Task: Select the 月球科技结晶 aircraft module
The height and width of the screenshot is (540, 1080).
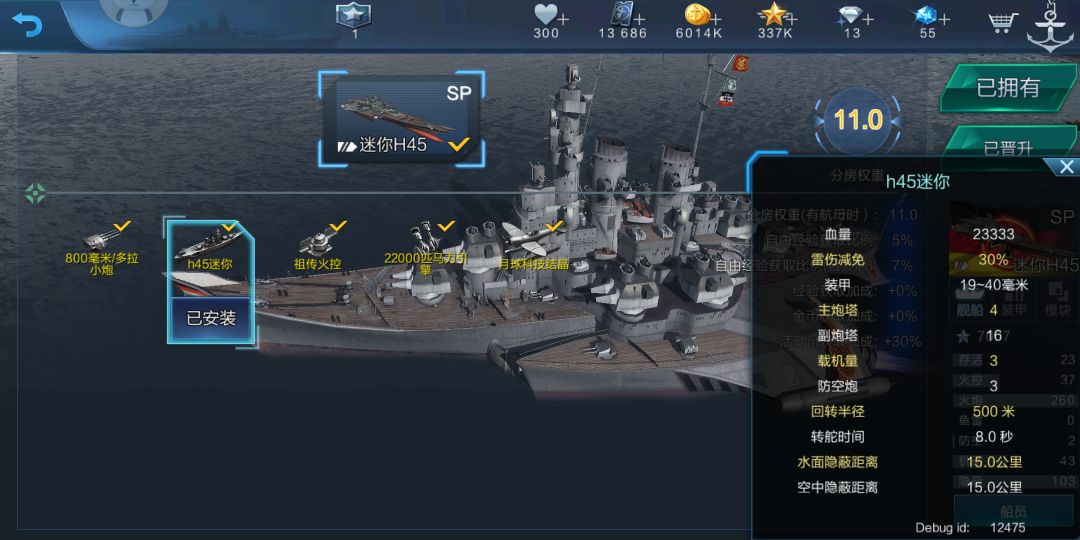Action: (534, 246)
